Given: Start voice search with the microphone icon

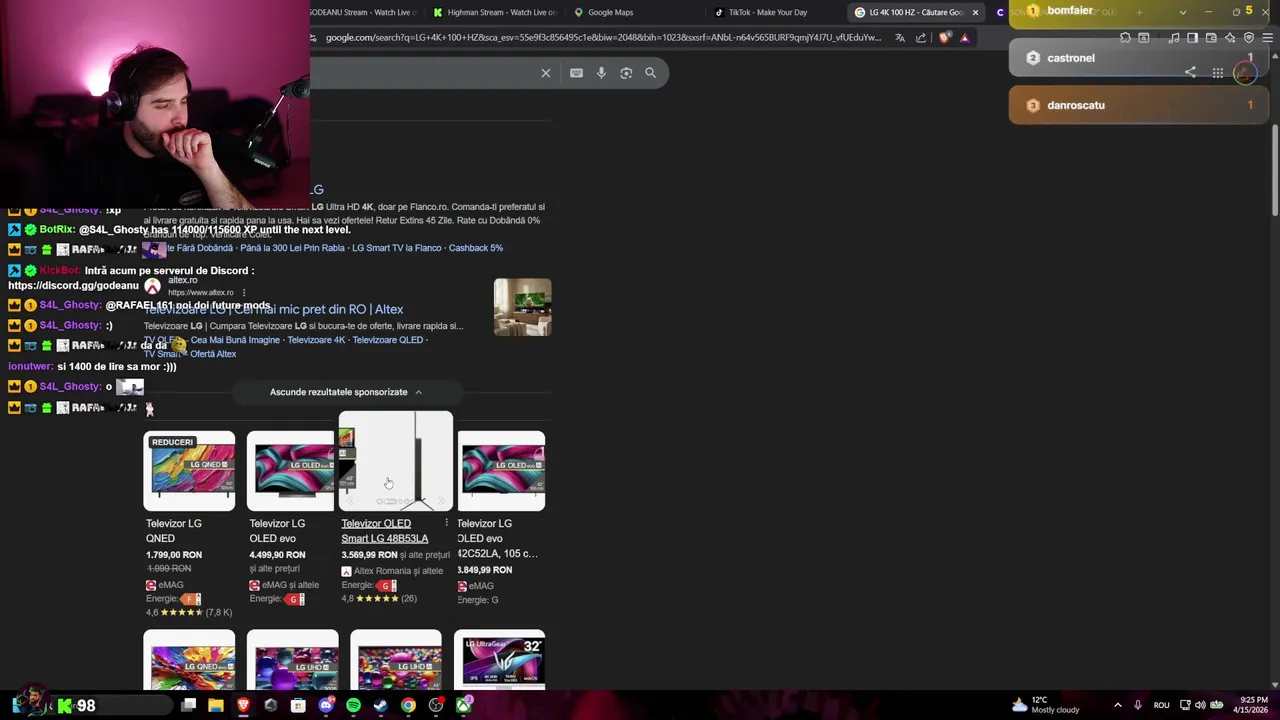Looking at the screenshot, I should point(601,73).
